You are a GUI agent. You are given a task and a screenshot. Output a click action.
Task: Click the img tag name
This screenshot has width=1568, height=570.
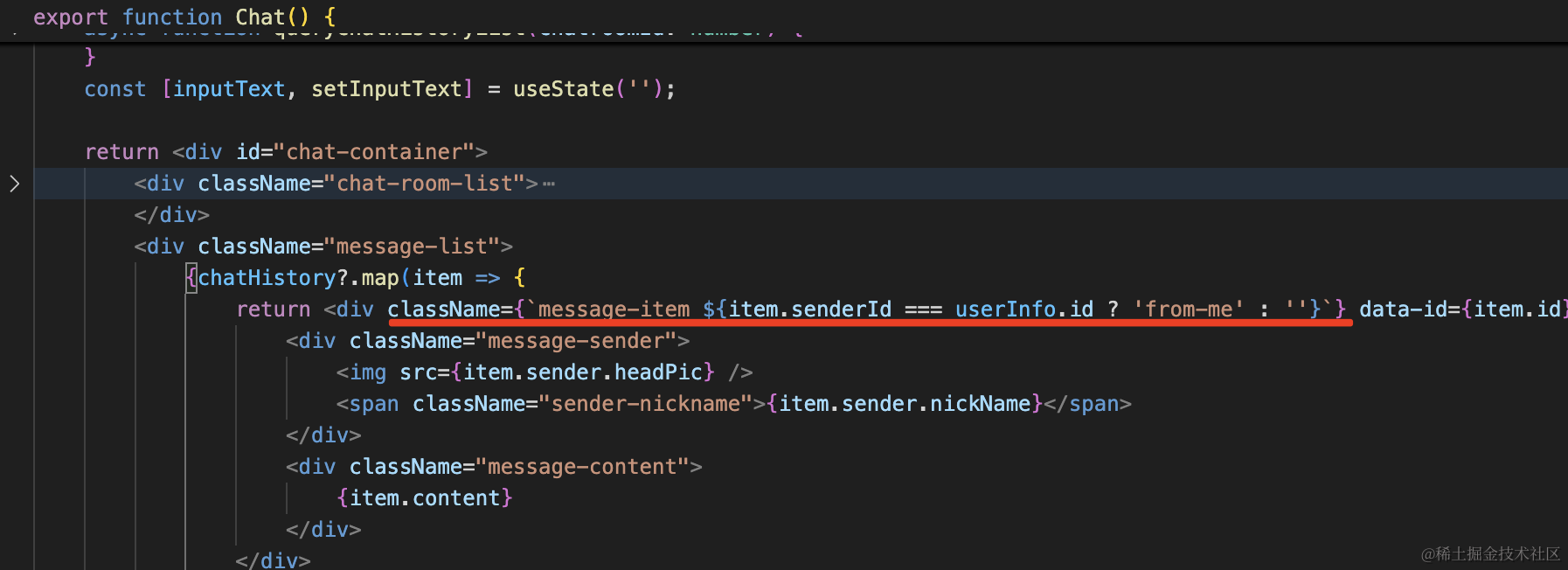coord(368,372)
